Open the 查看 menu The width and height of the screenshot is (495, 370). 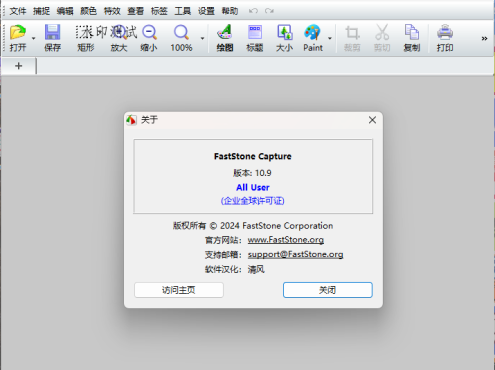[x=135, y=11]
